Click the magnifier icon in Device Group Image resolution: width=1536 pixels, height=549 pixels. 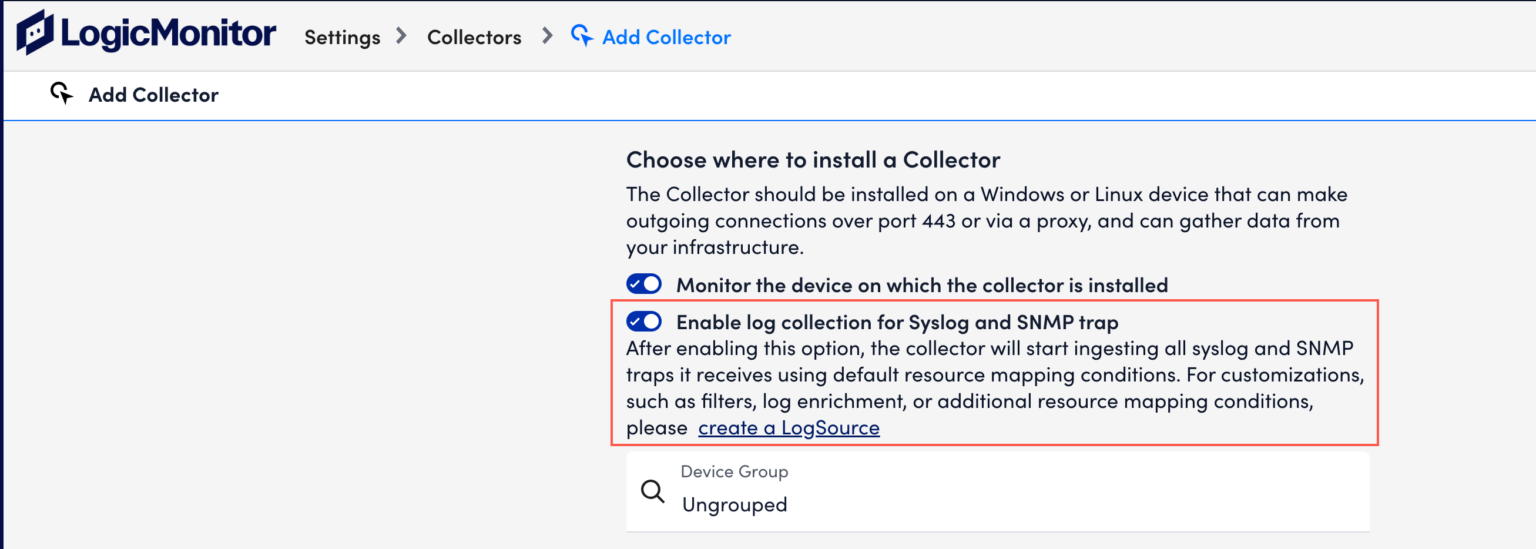(653, 492)
